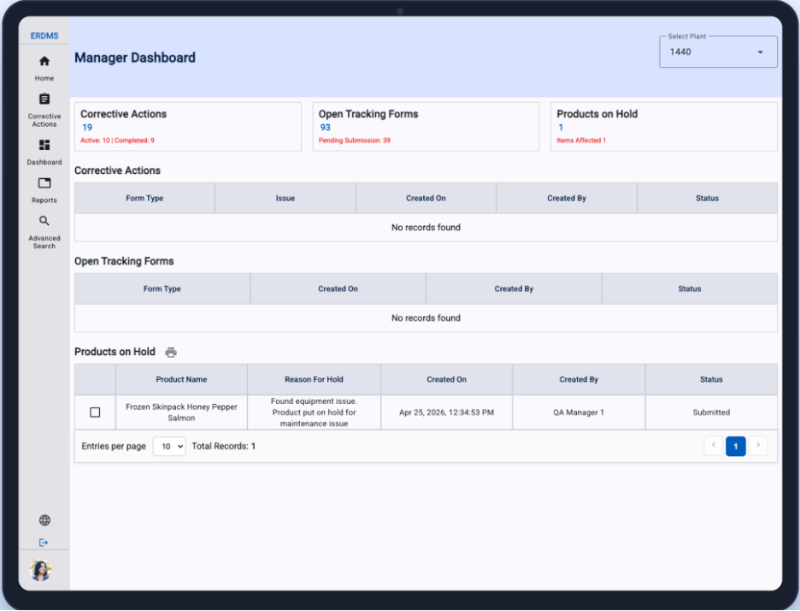Click the Submitted status cell
This screenshot has width=800, height=611.
pos(711,412)
